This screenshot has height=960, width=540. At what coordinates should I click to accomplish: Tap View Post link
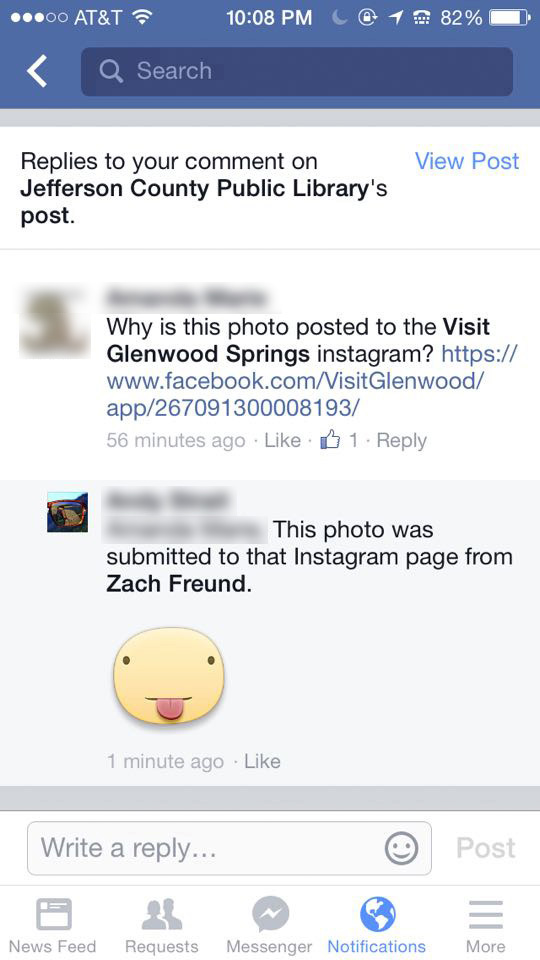[x=467, y=161]
